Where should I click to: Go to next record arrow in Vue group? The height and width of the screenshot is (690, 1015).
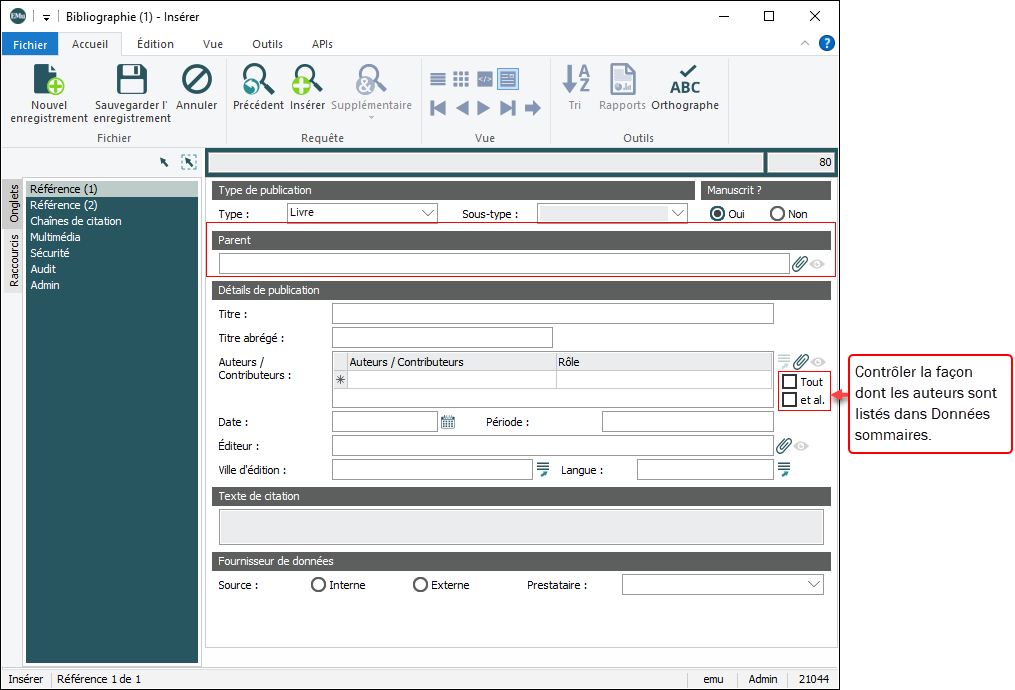(x=484, y=108)
